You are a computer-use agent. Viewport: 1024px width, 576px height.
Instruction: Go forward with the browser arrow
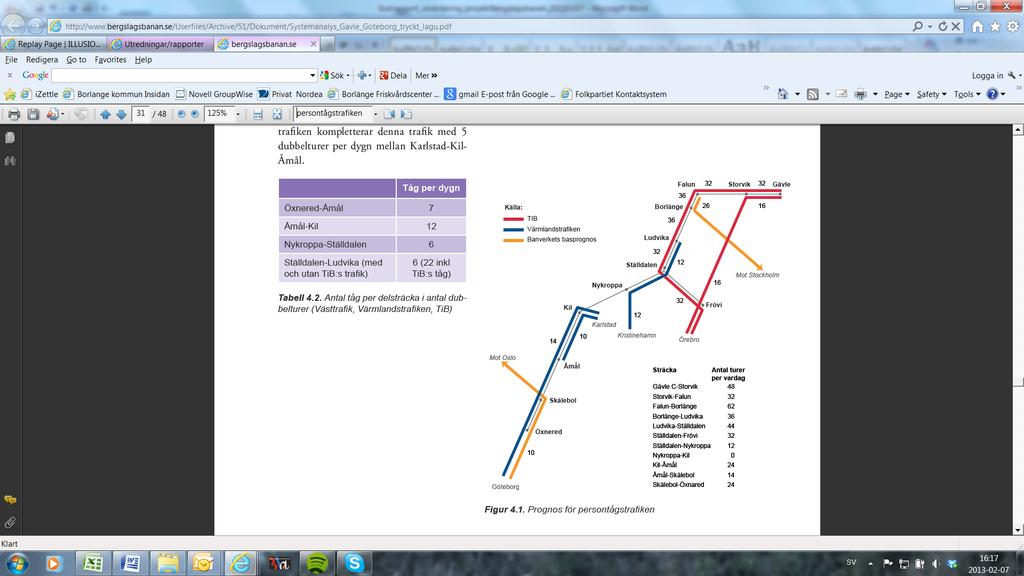36,25
